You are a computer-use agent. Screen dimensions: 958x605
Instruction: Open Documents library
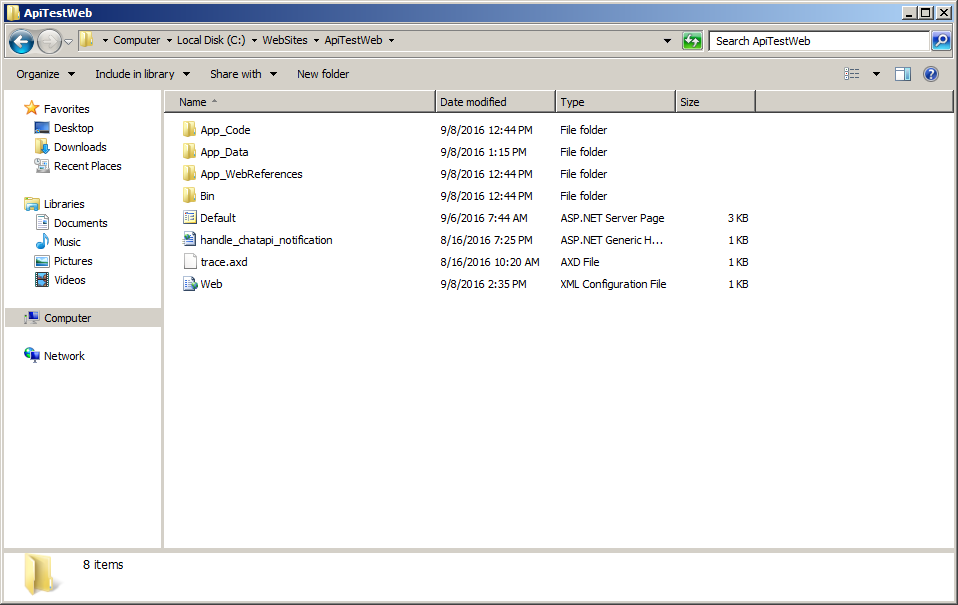(x=80, y=223)
